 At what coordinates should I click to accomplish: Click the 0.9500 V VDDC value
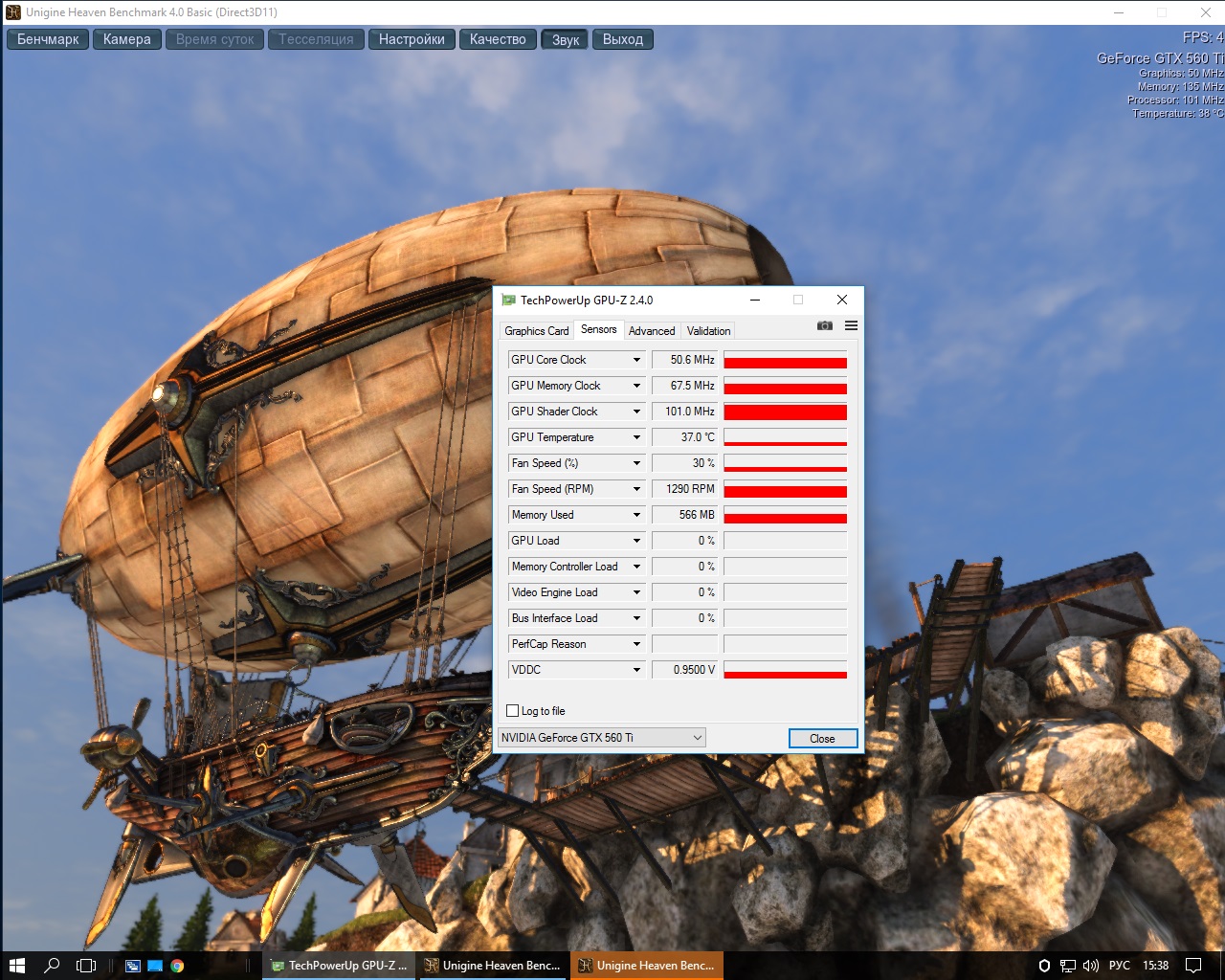tap(684, 670)
